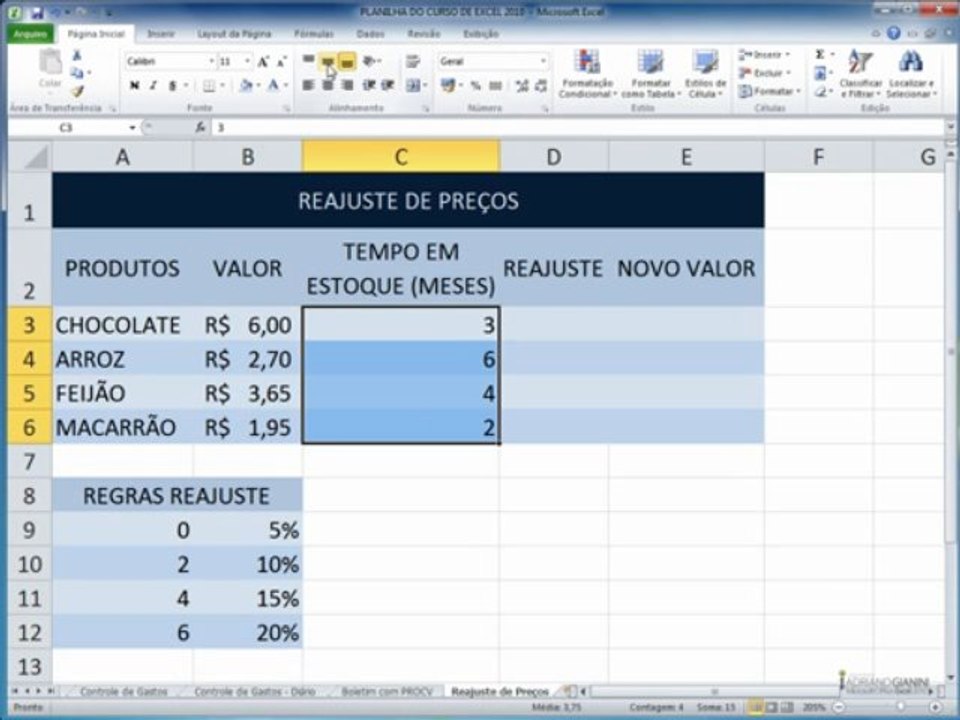Zoom out with the minus button

coord(839,708)
